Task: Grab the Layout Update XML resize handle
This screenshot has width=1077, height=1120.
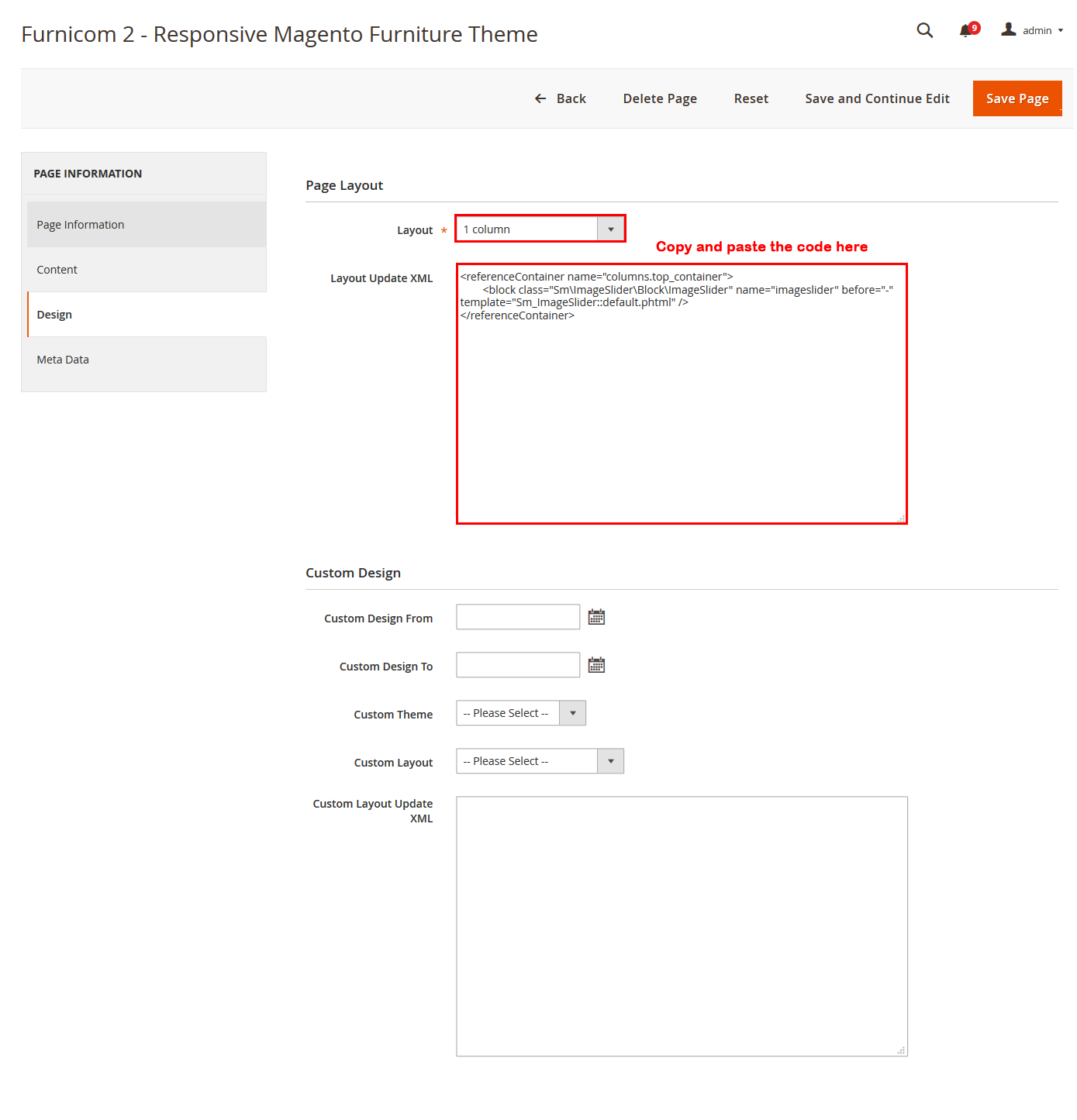Action: click(x=901, y=519)
